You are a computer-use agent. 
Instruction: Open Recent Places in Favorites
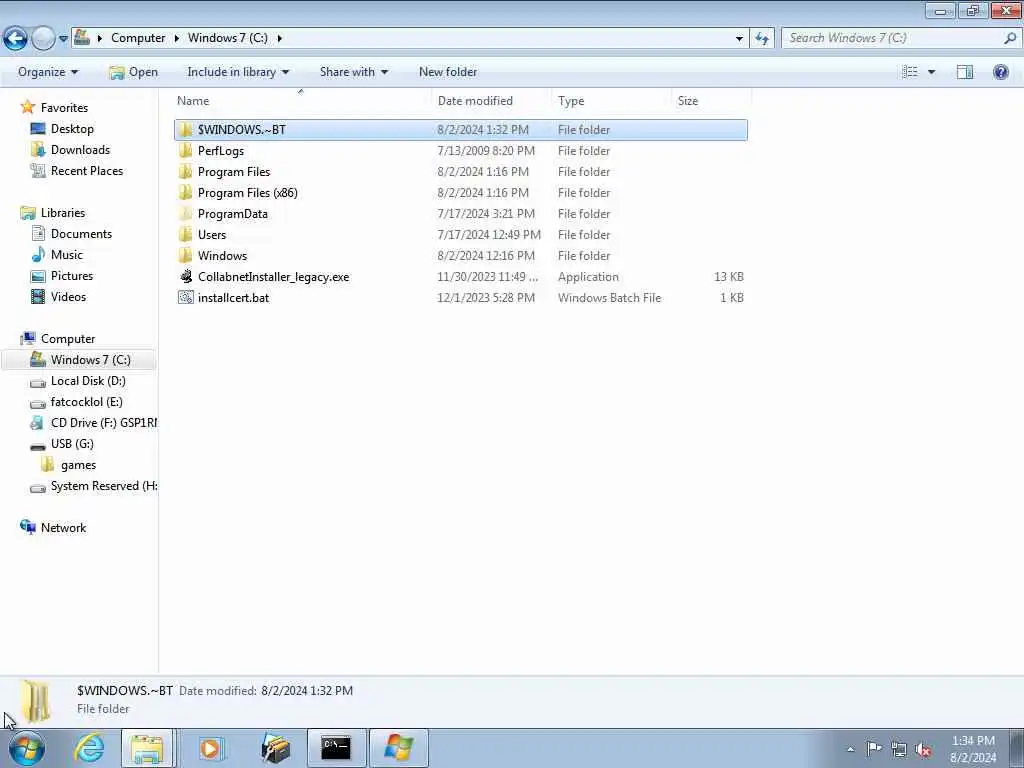87,170
